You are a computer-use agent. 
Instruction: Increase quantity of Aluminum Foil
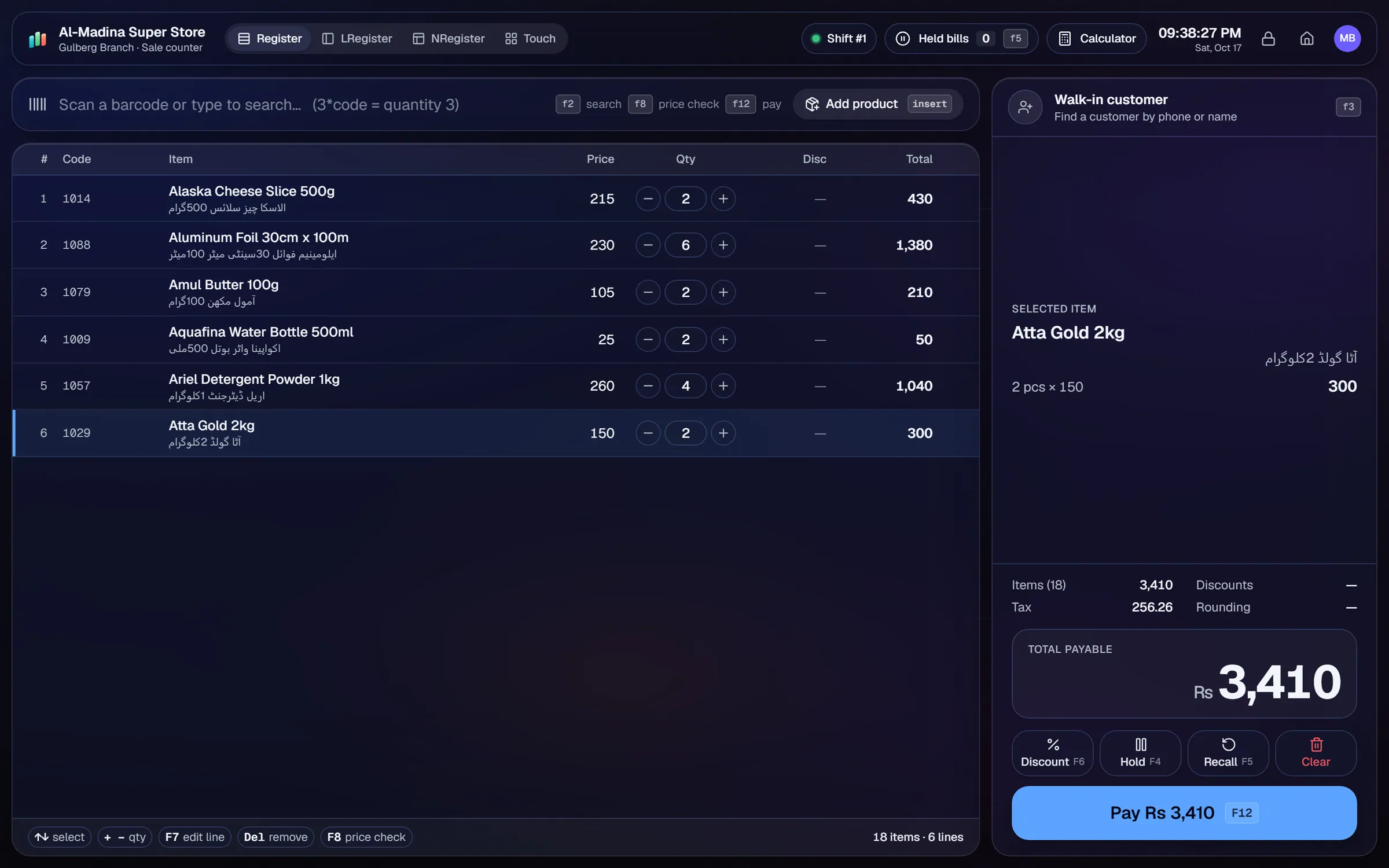(x=723, y=245)
